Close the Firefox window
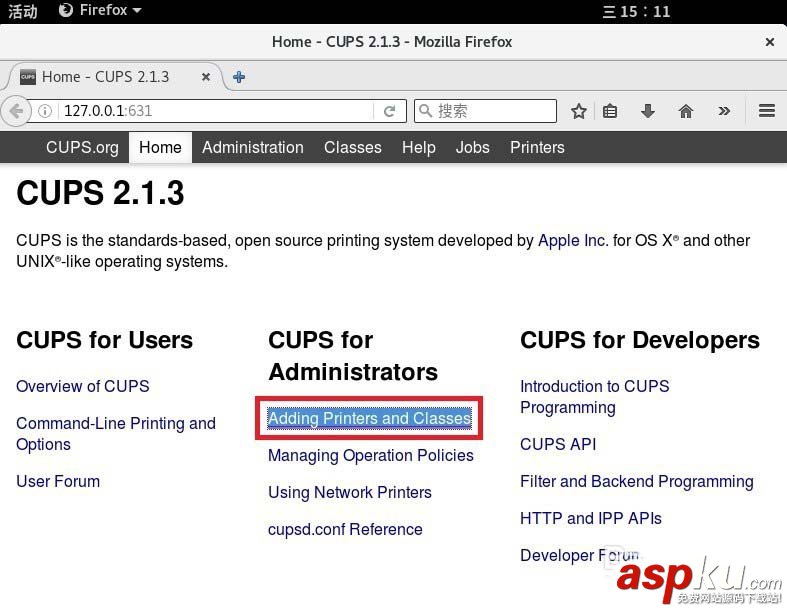 point(769,42)
